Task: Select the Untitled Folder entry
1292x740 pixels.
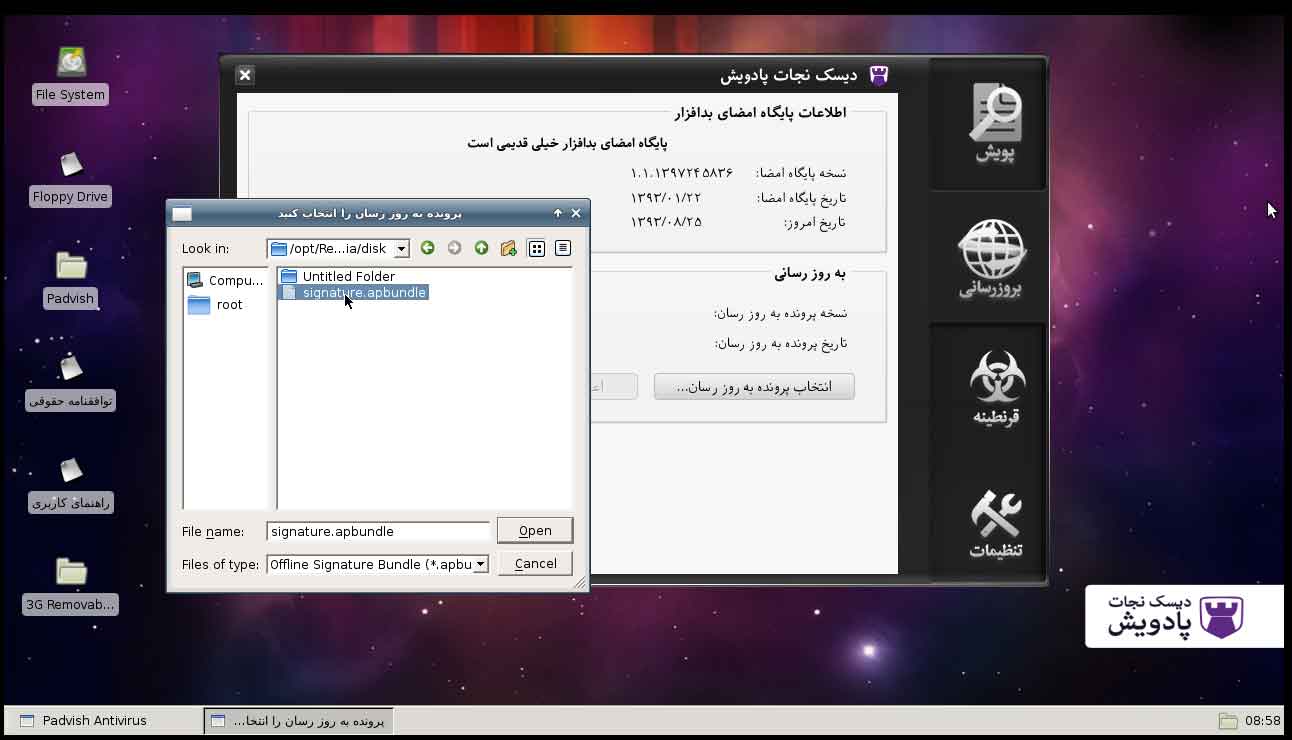Action: click(x=338, y=276)
